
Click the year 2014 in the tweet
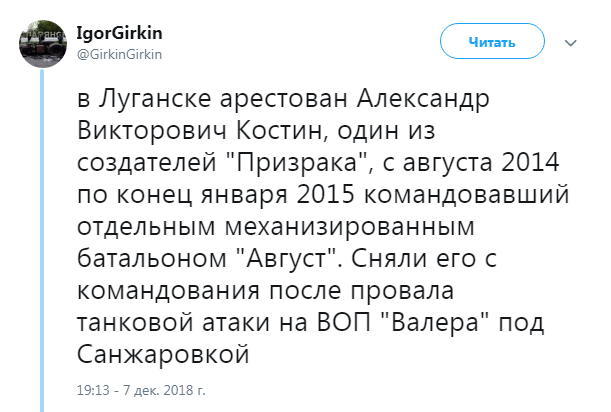[x=521, y=160]
